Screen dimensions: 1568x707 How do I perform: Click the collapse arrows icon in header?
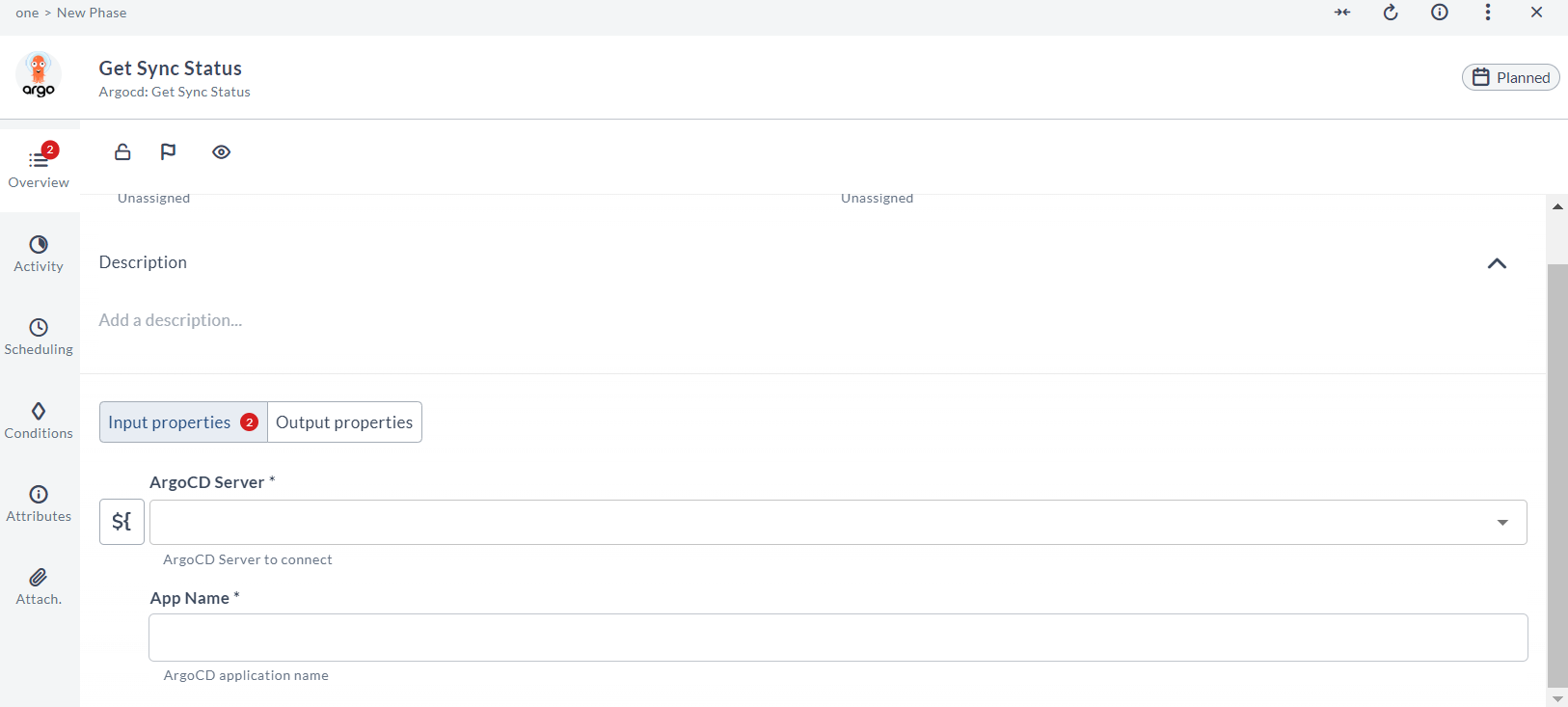1342,13
